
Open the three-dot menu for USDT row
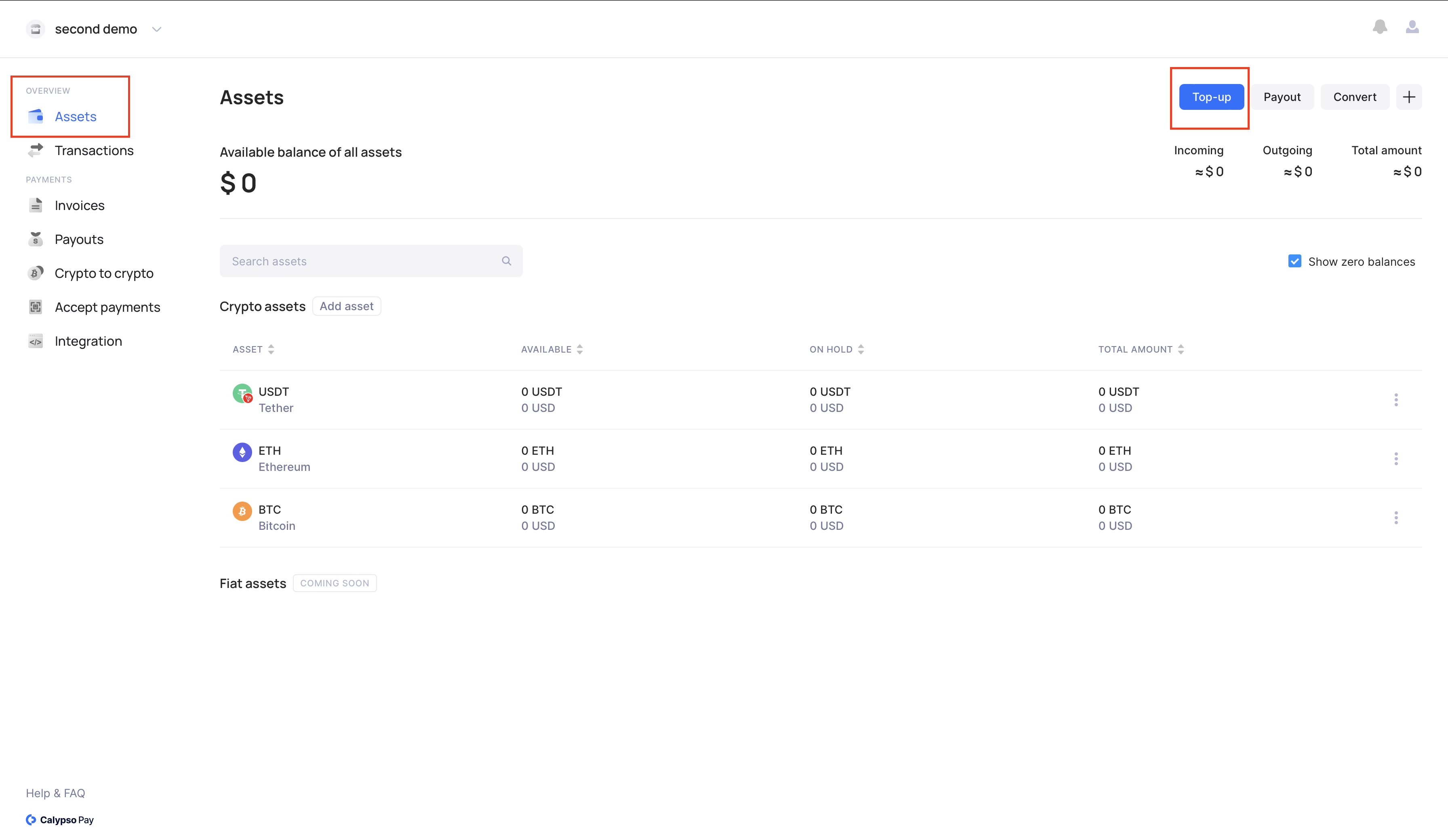1396,400
